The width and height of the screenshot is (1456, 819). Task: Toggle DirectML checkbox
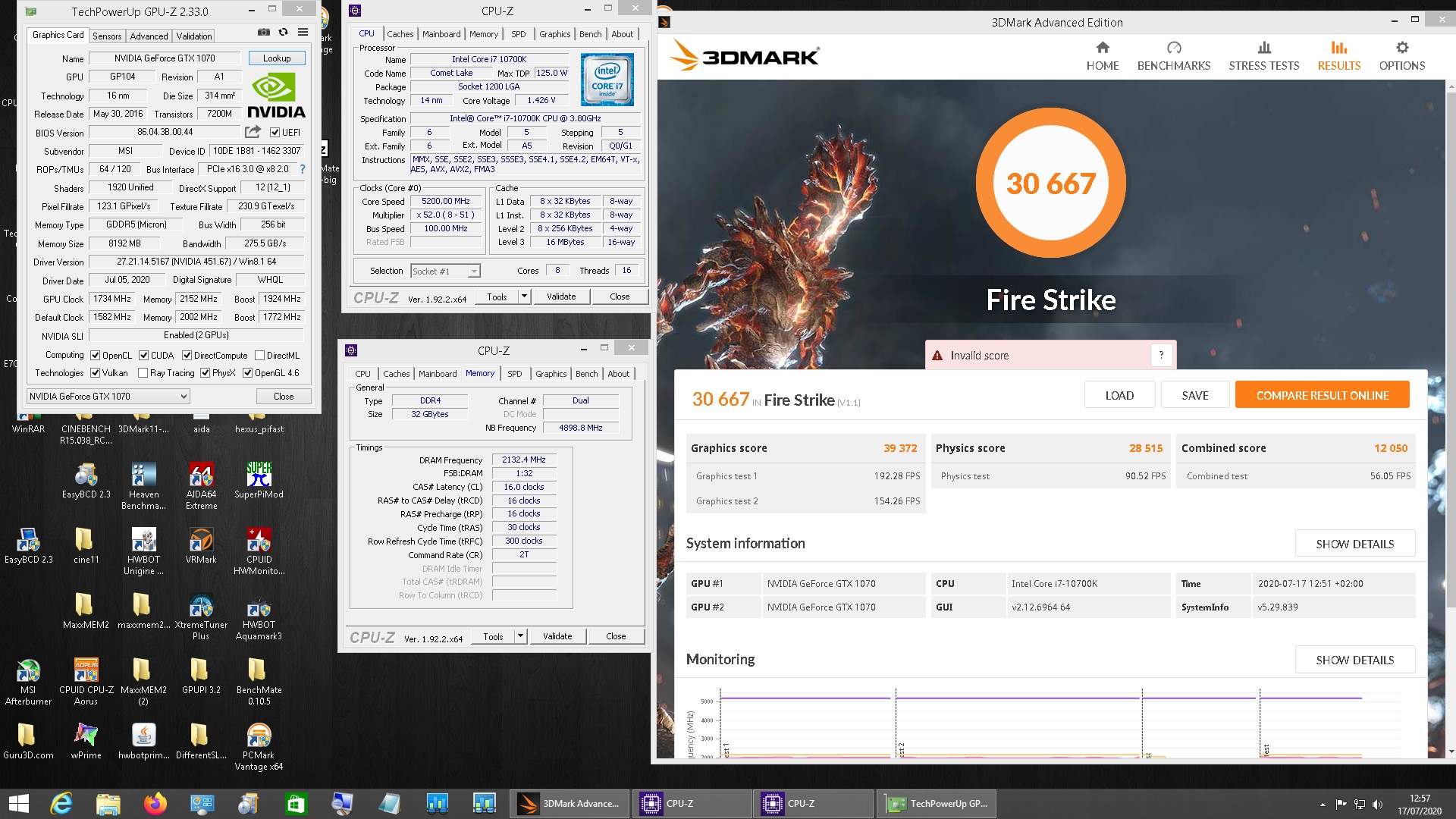[x=259, y=355]
